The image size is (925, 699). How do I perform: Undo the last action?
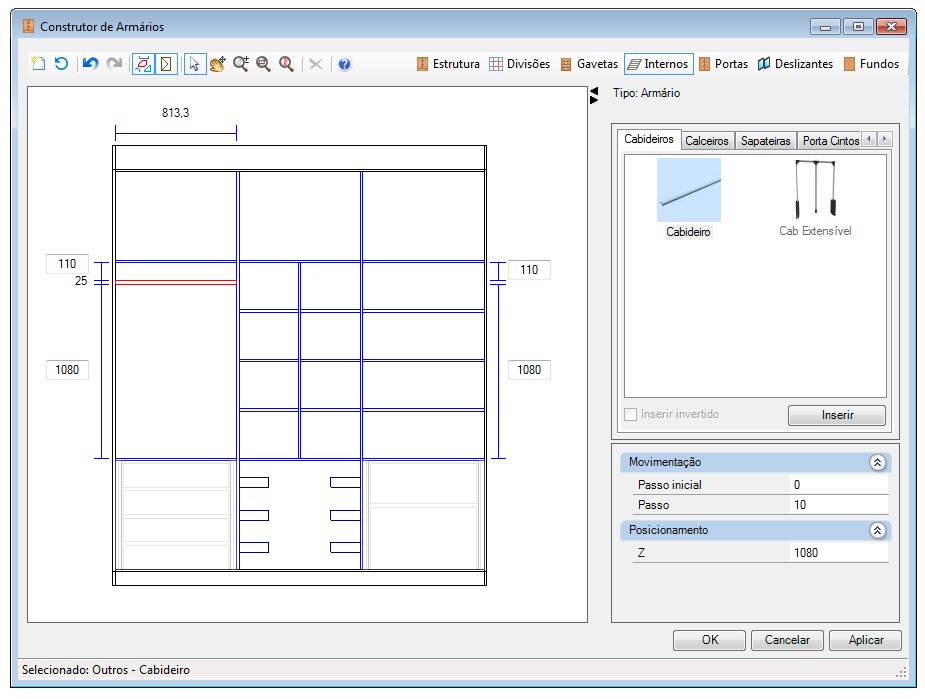tap(90, 64)
